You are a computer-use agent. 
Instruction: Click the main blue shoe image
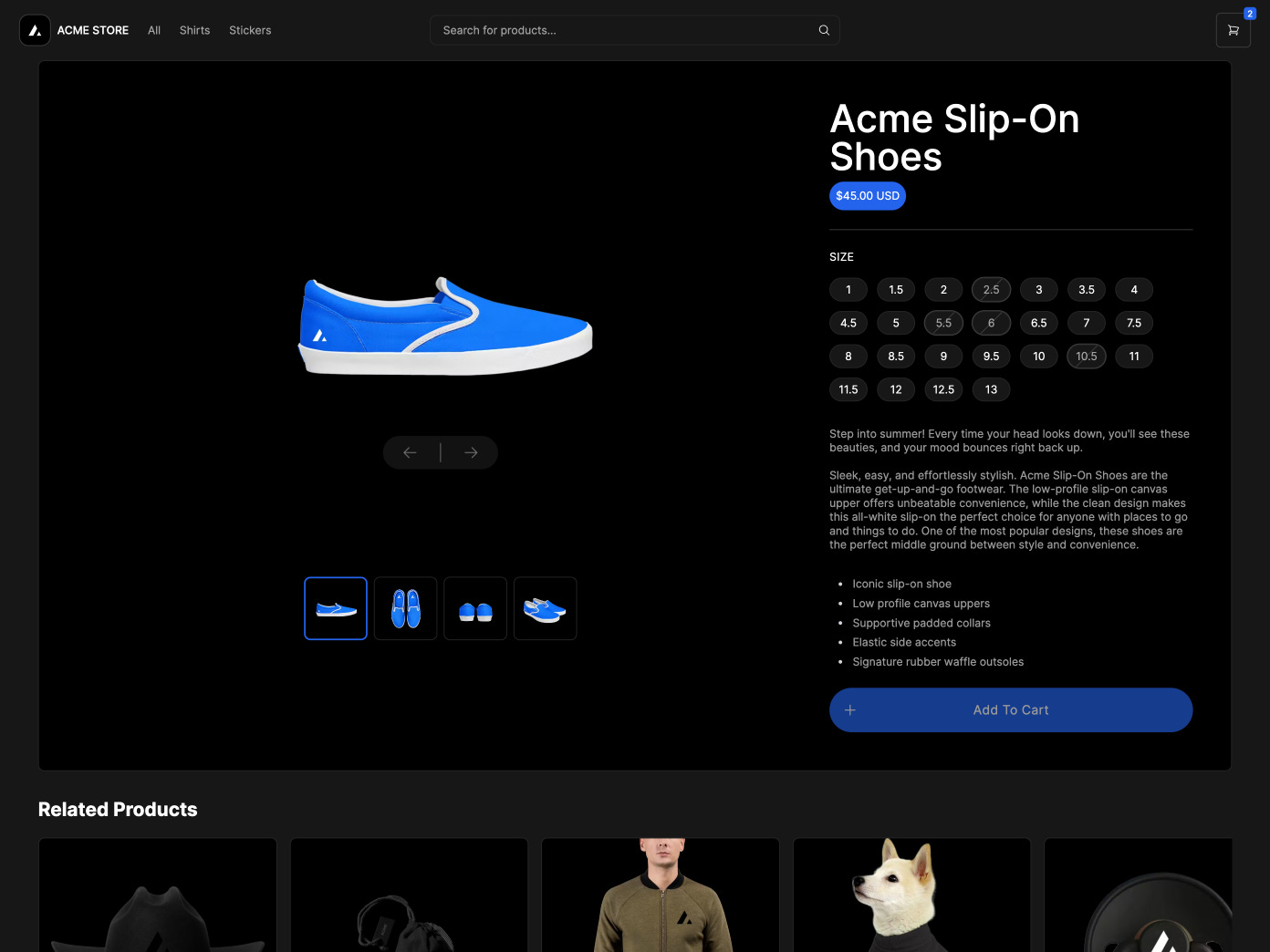click(445, 326)
